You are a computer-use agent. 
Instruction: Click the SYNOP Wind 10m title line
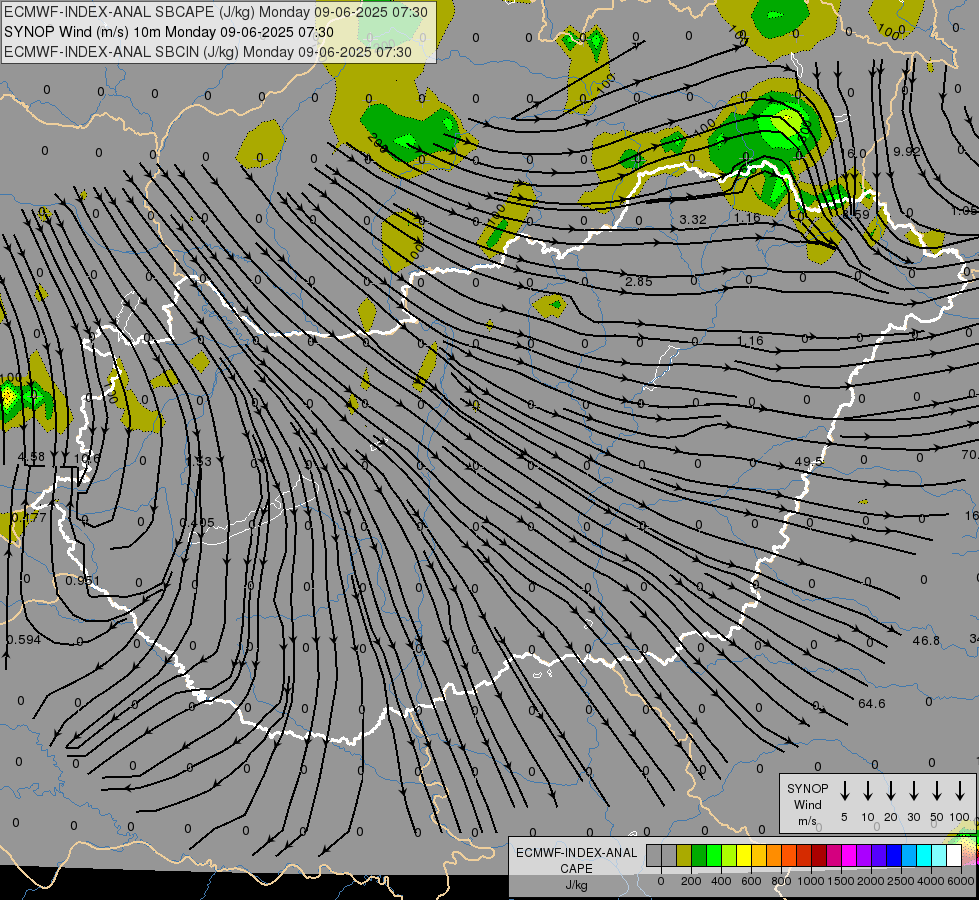click(169, 32)
